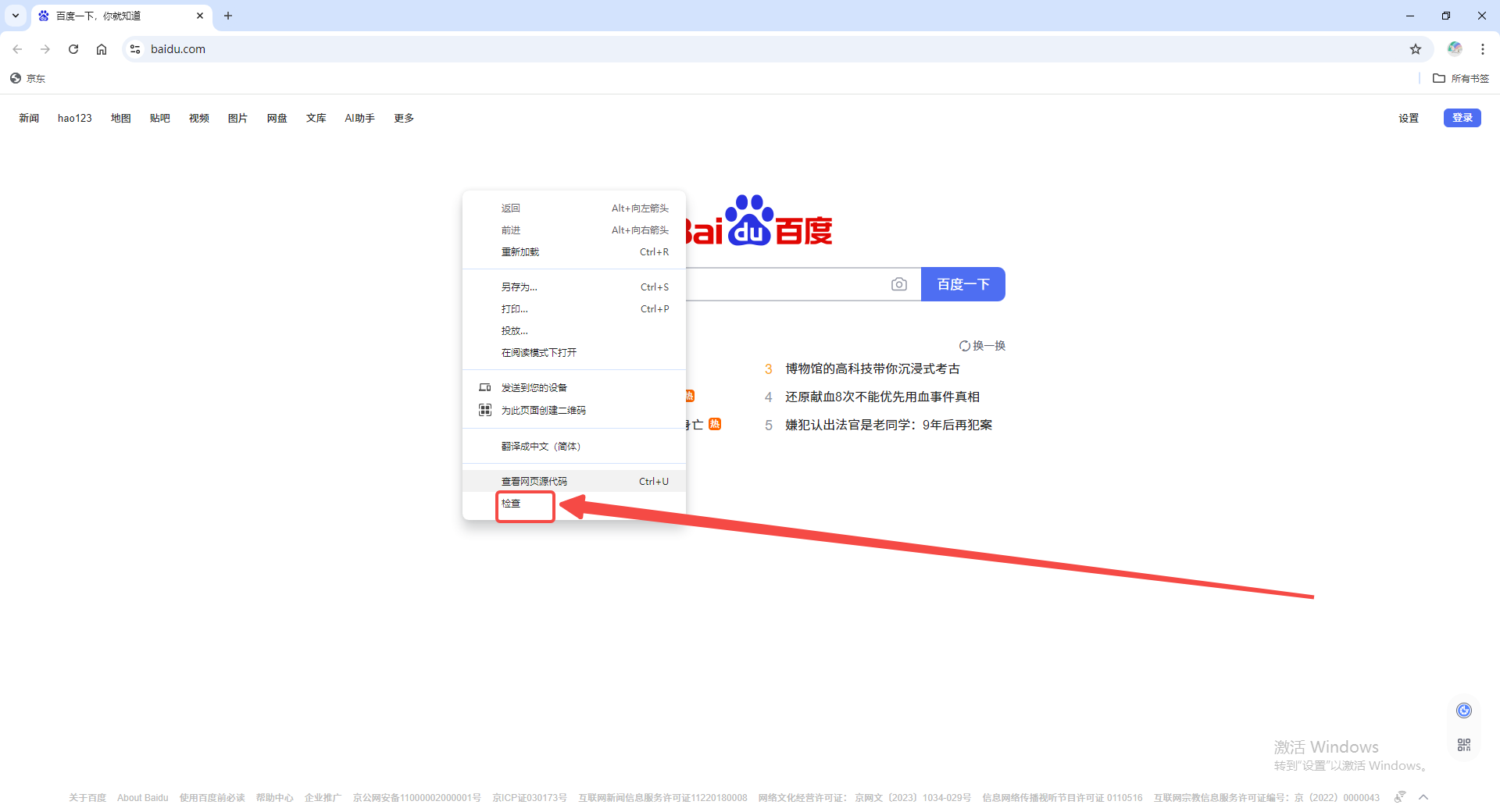
Task: Open 企业推广 footer link
Action: click(323, 798)
